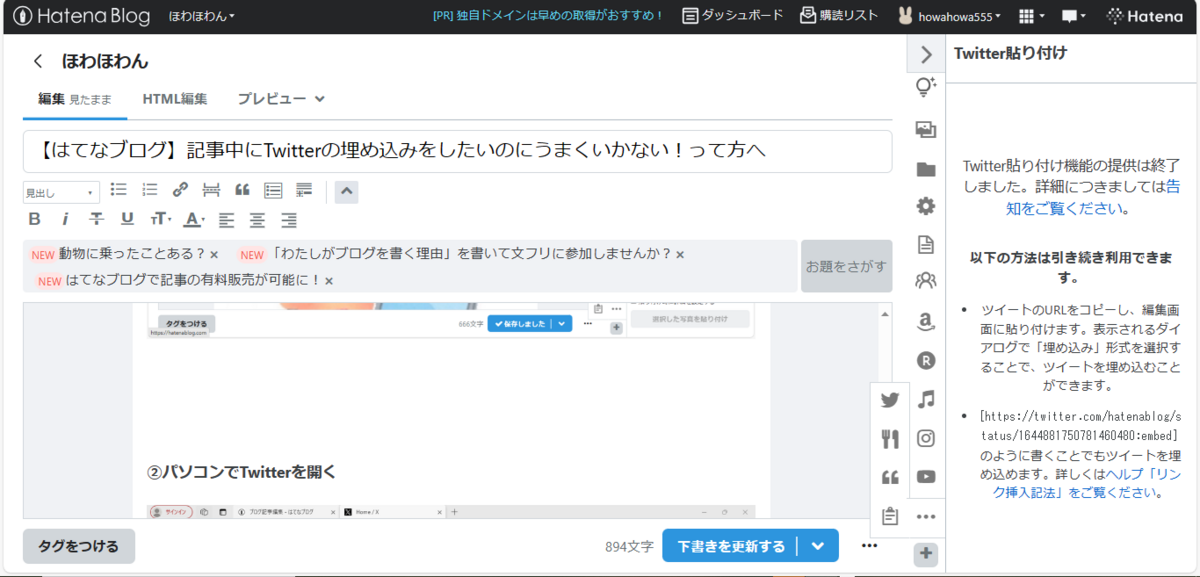Align text right
This screenshot has height=577, width=1200.
289,220
